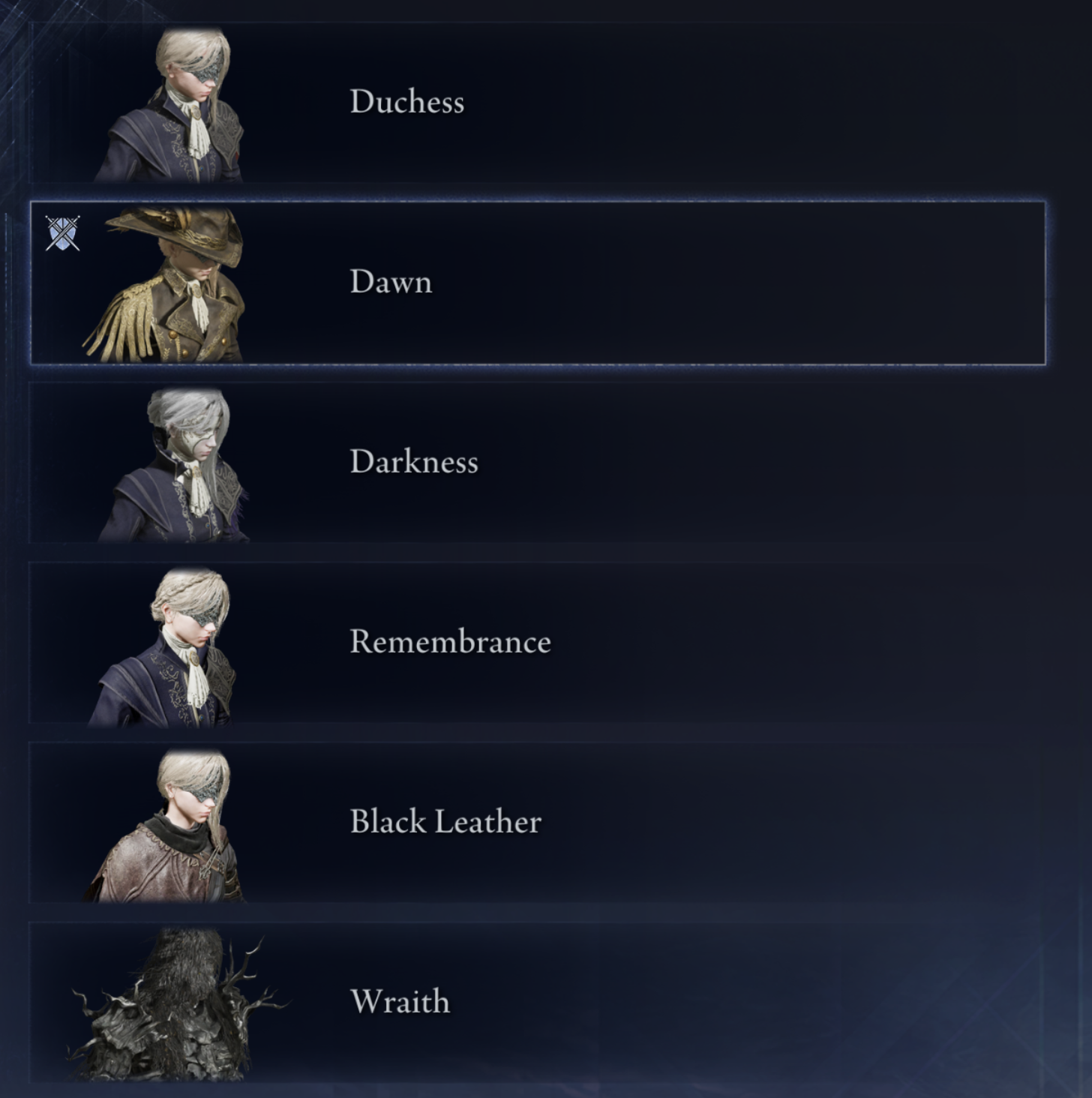The image size is (1092, 1098).
Task: Click empty space in Darkness row
Action: [750, 463]
